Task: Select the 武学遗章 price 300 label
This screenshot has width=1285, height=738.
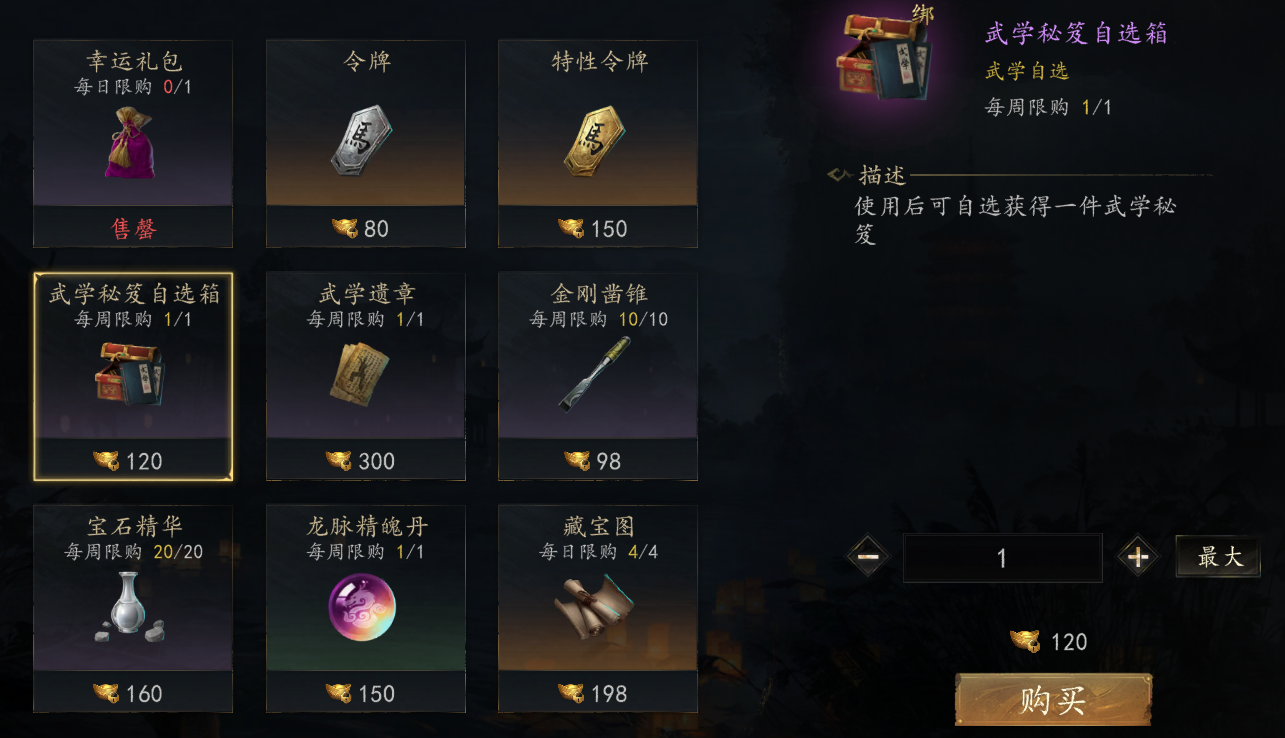Action: 361,461
